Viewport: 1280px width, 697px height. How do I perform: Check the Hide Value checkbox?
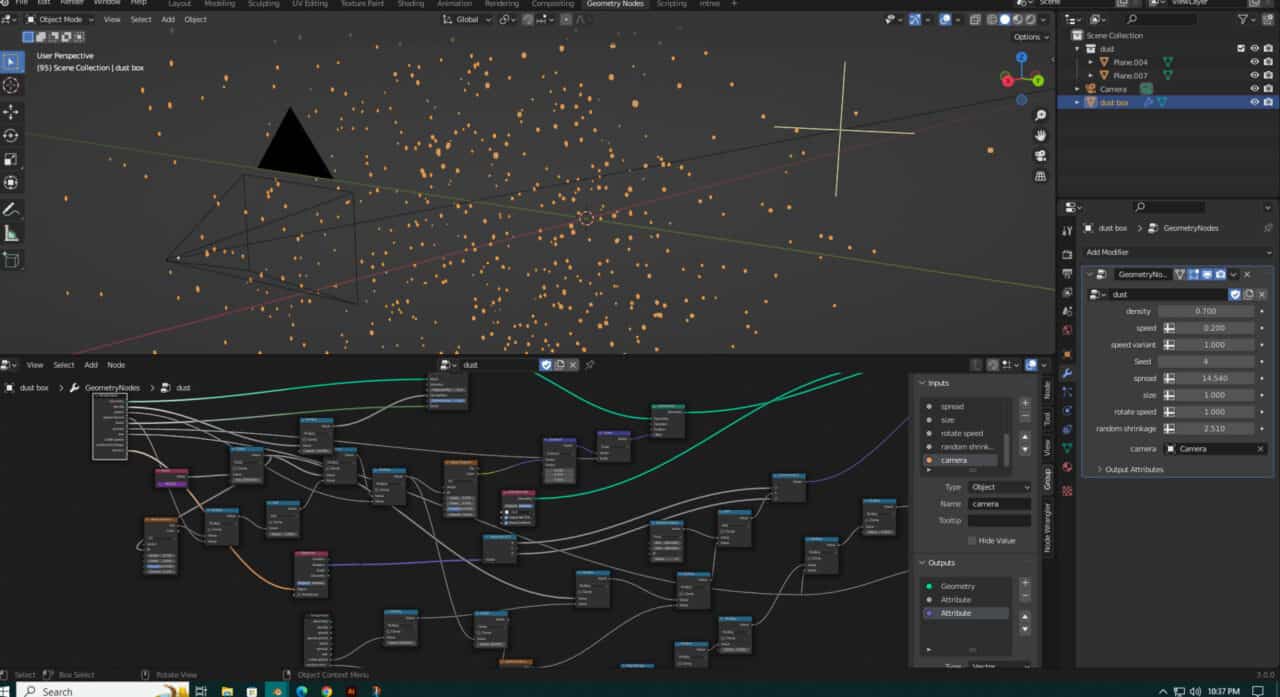point(972,540)
